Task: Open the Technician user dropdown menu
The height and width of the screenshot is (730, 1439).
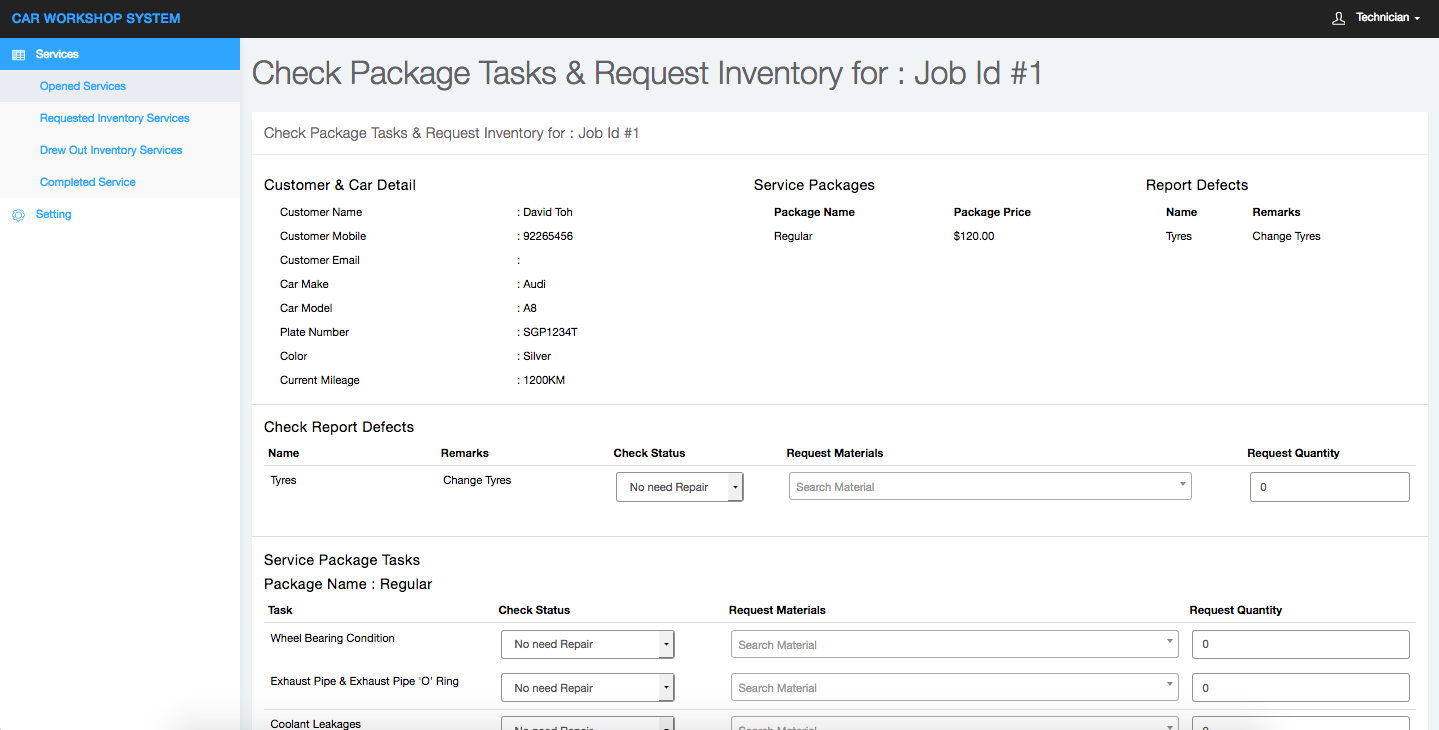Action: click(1388, 18)
